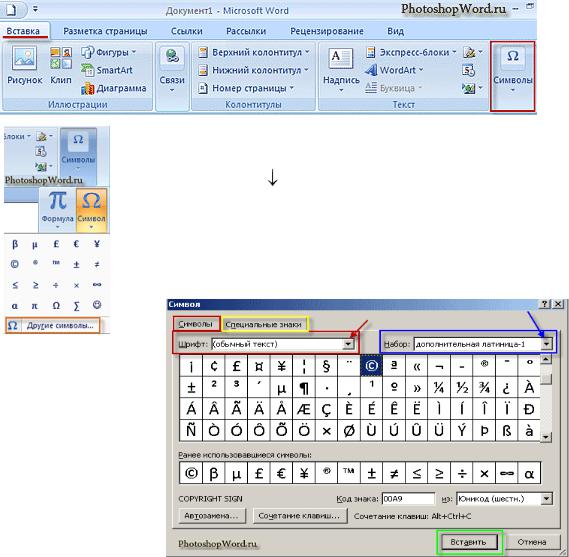Open the quick access toolbar dropdown
569x557 pixels.
[35, 8]
